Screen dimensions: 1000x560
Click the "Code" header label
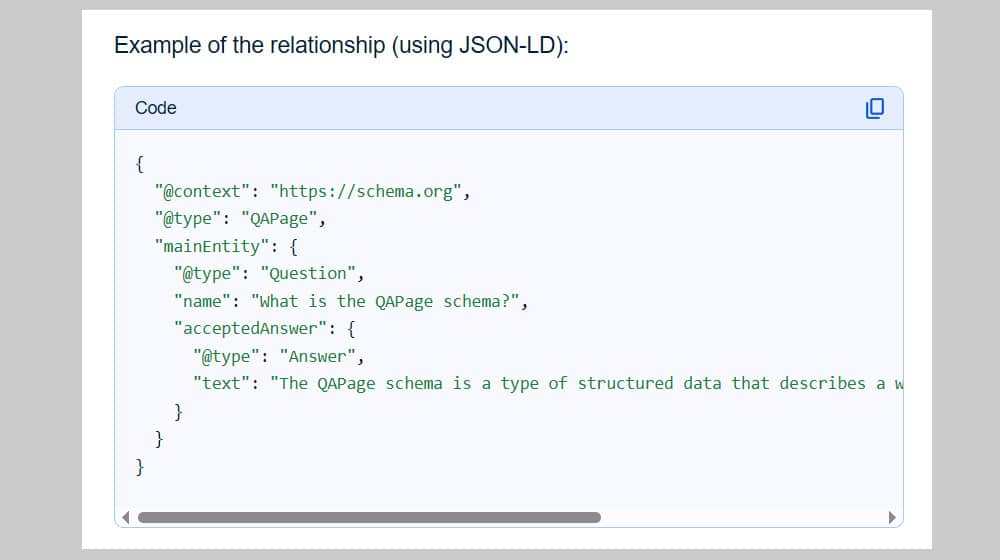click(156, 108)
